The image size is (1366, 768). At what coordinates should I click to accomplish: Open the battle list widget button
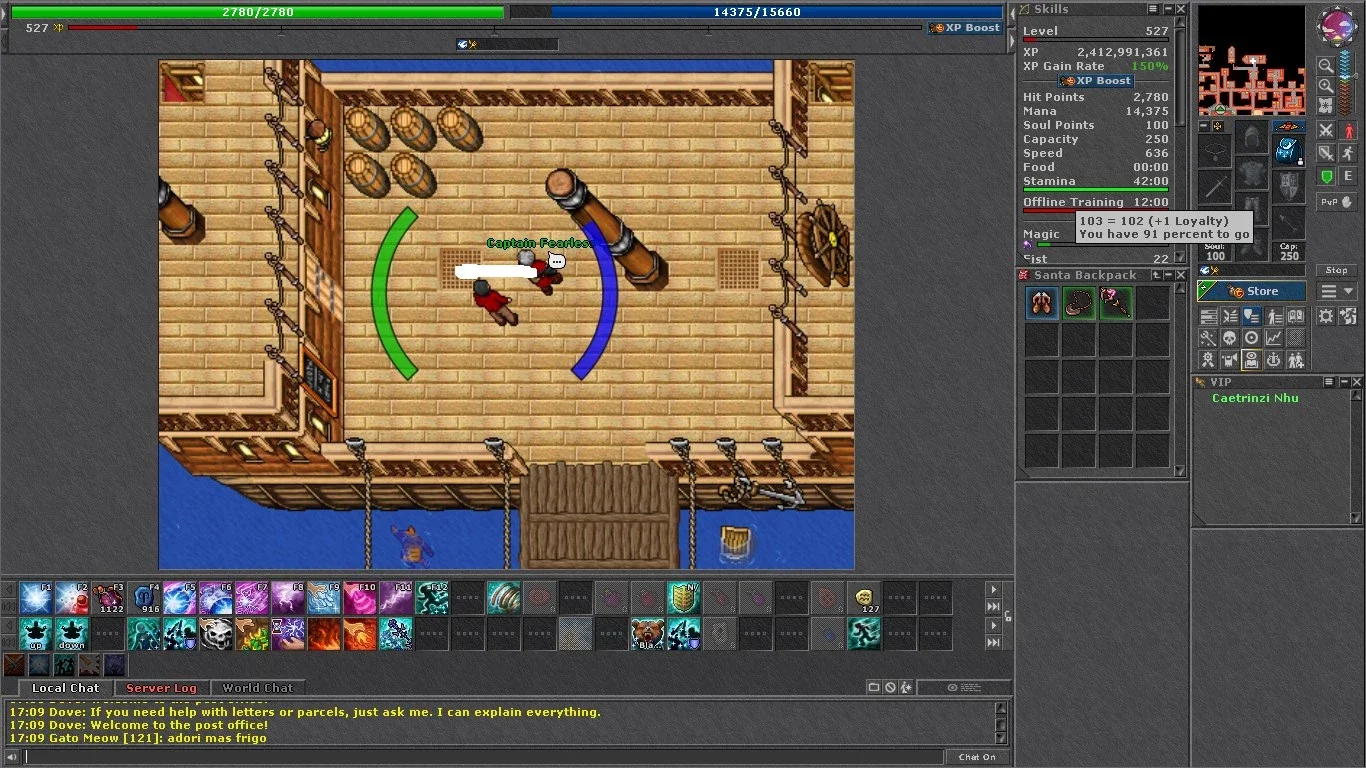(x=1231, y=315)
